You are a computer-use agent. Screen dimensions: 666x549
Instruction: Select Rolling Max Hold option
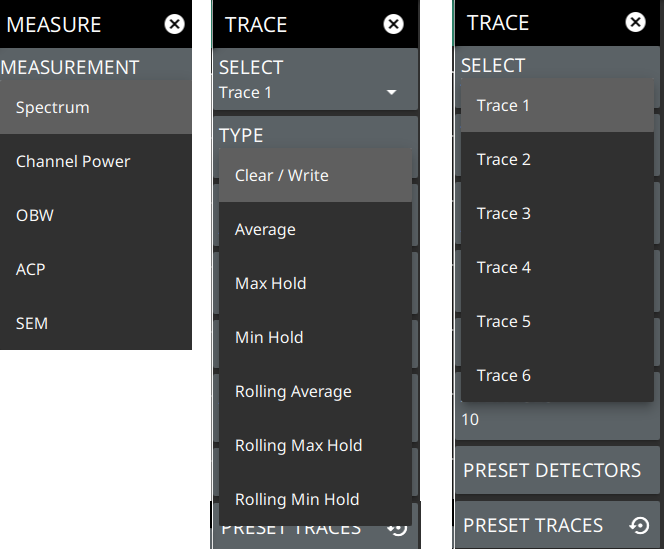315,445
